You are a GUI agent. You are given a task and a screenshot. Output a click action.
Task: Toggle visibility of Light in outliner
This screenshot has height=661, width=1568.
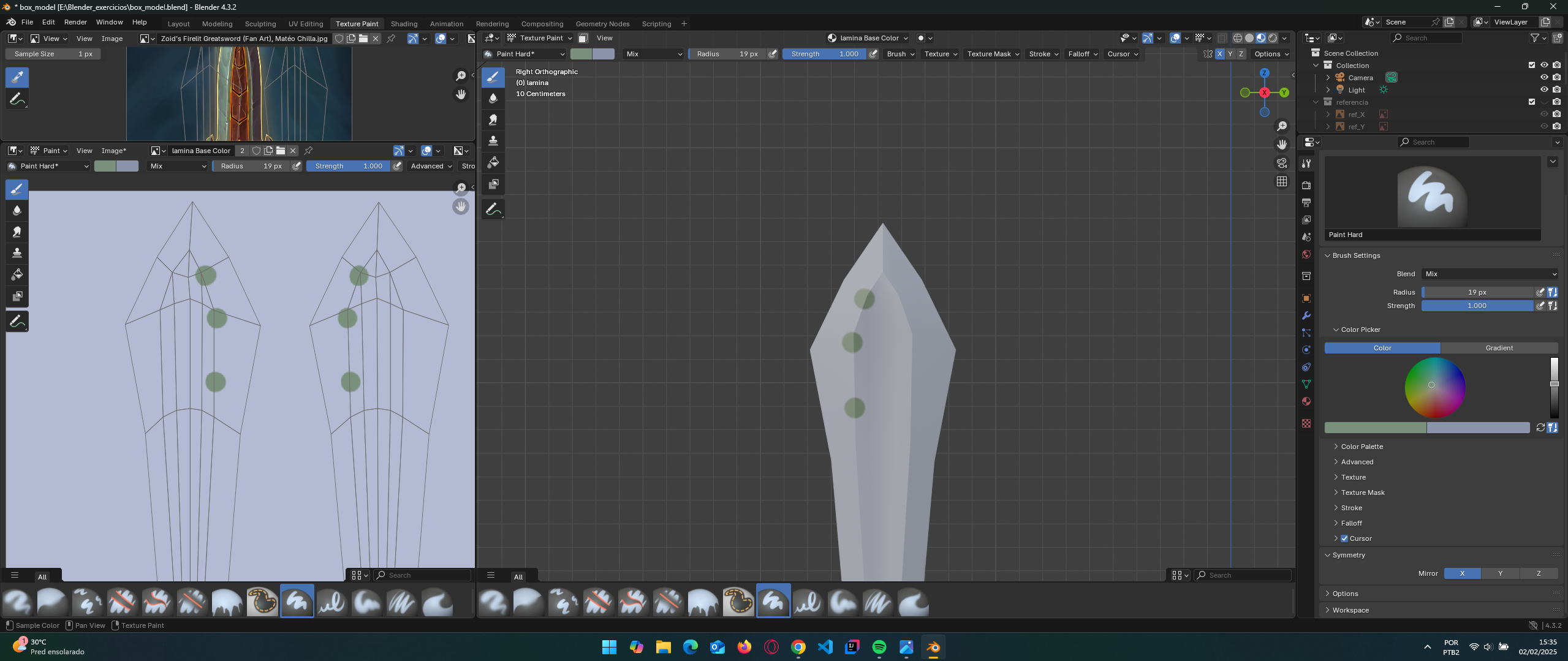1544,90
